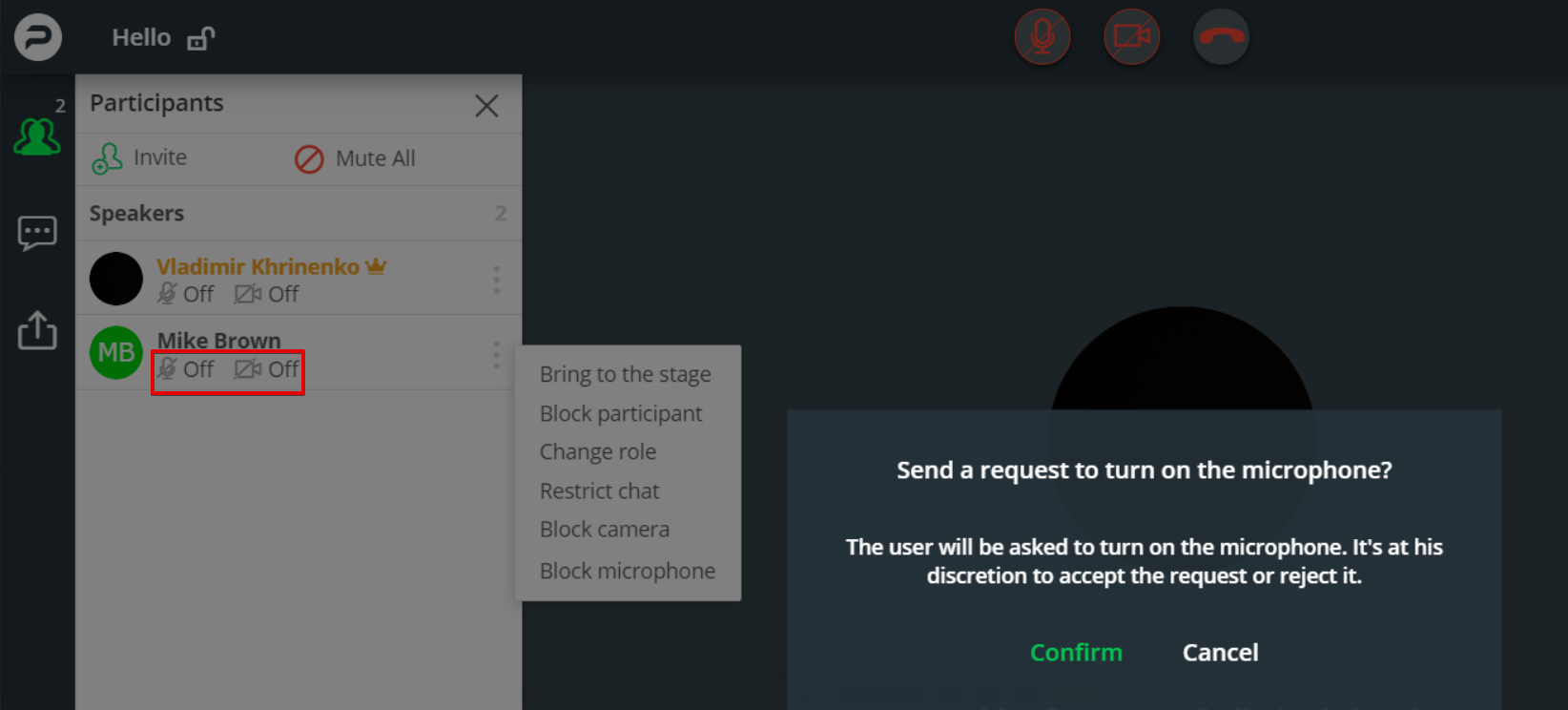Toggle the camera button in top bar
1568x710 pixels.
point(1132,37)
